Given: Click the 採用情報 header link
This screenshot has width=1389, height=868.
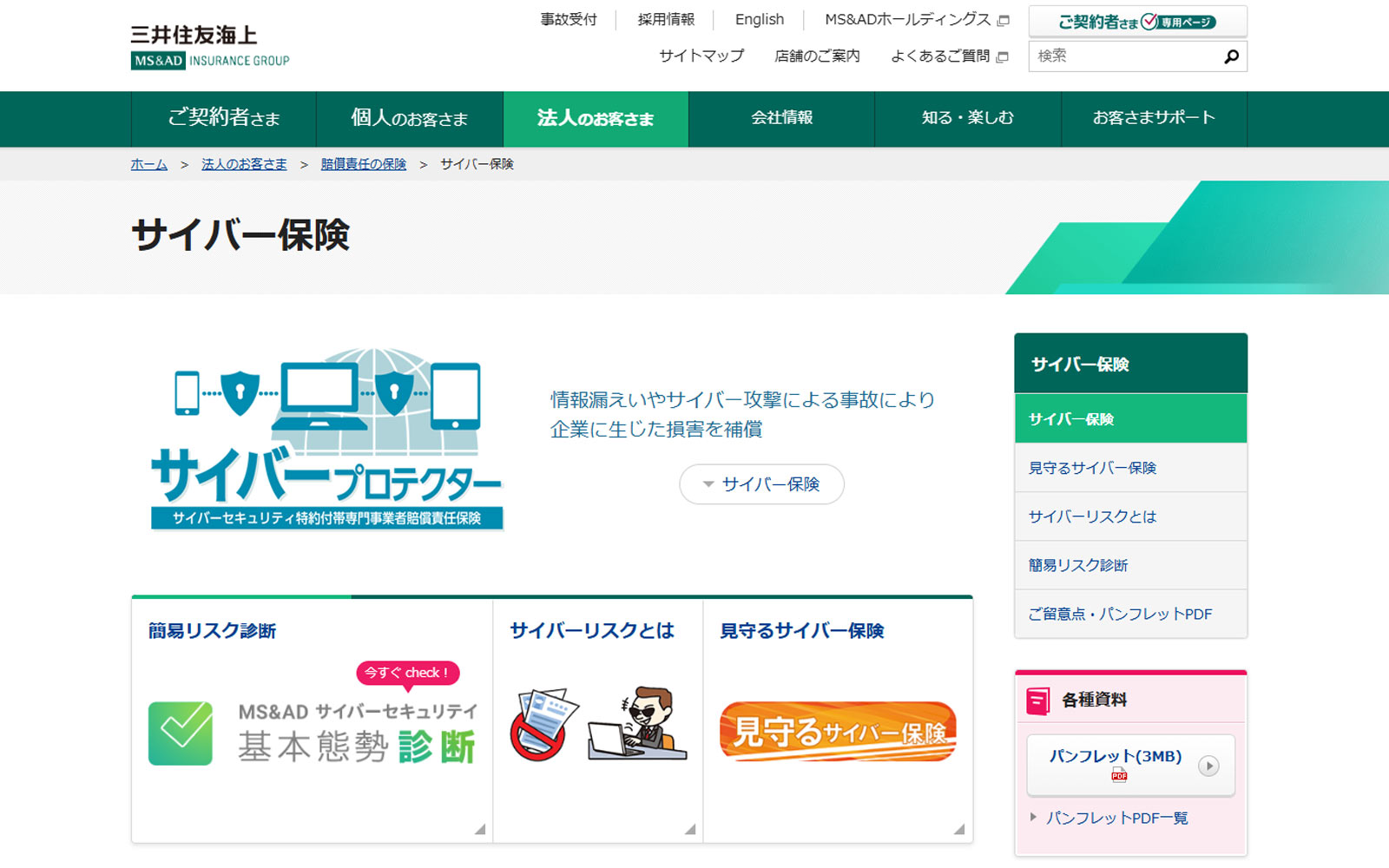Looking at the screenshot, I should [666, 20].
